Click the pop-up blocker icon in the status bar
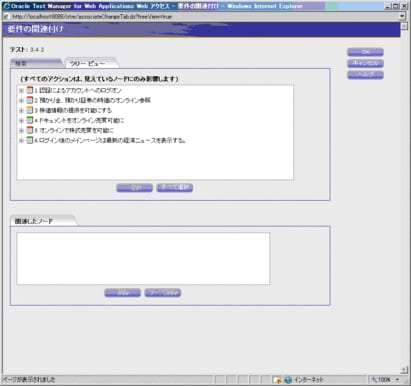The height and width of the screenshot is (386, 411). point(277,380)
